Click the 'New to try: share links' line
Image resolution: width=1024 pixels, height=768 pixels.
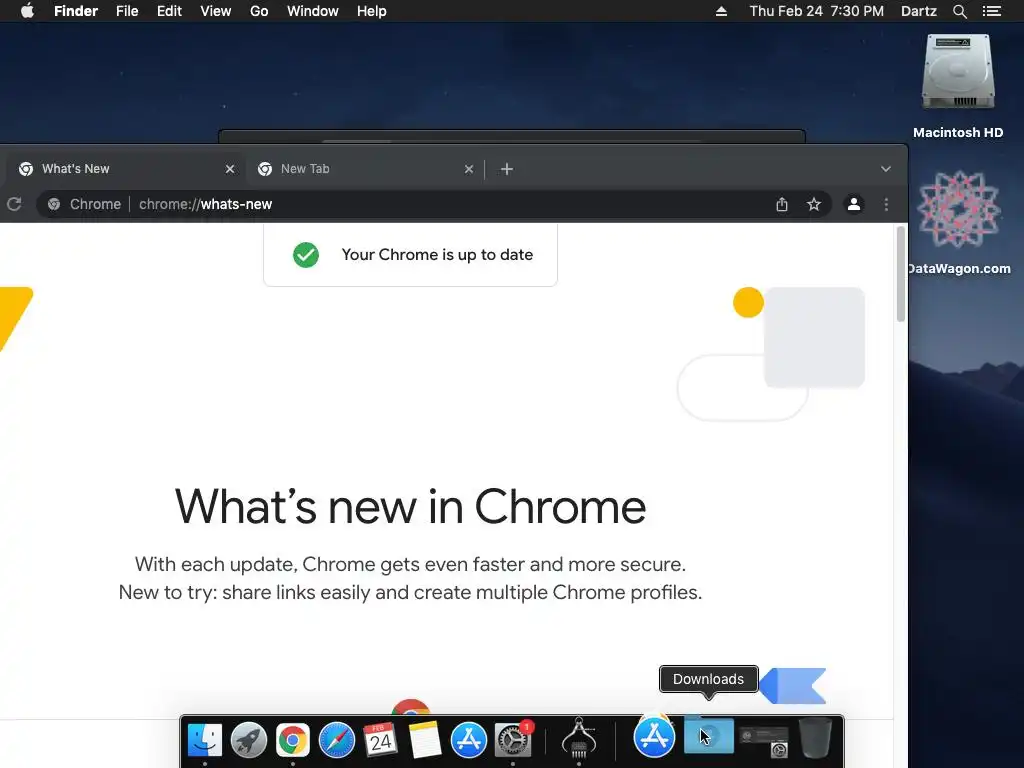(410, 592)
